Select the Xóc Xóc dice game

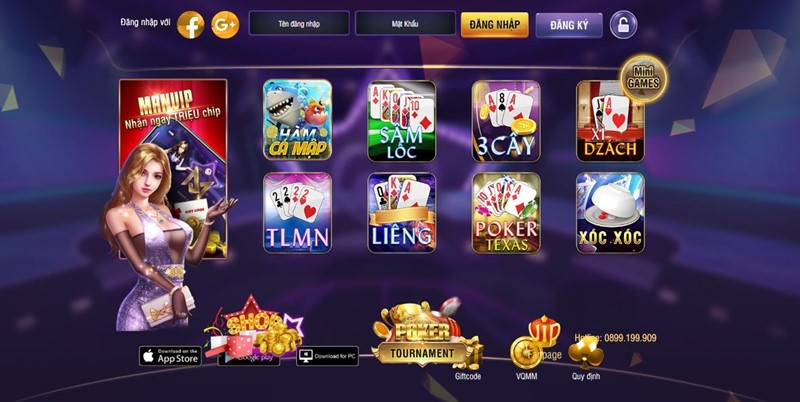coord(610,213)
